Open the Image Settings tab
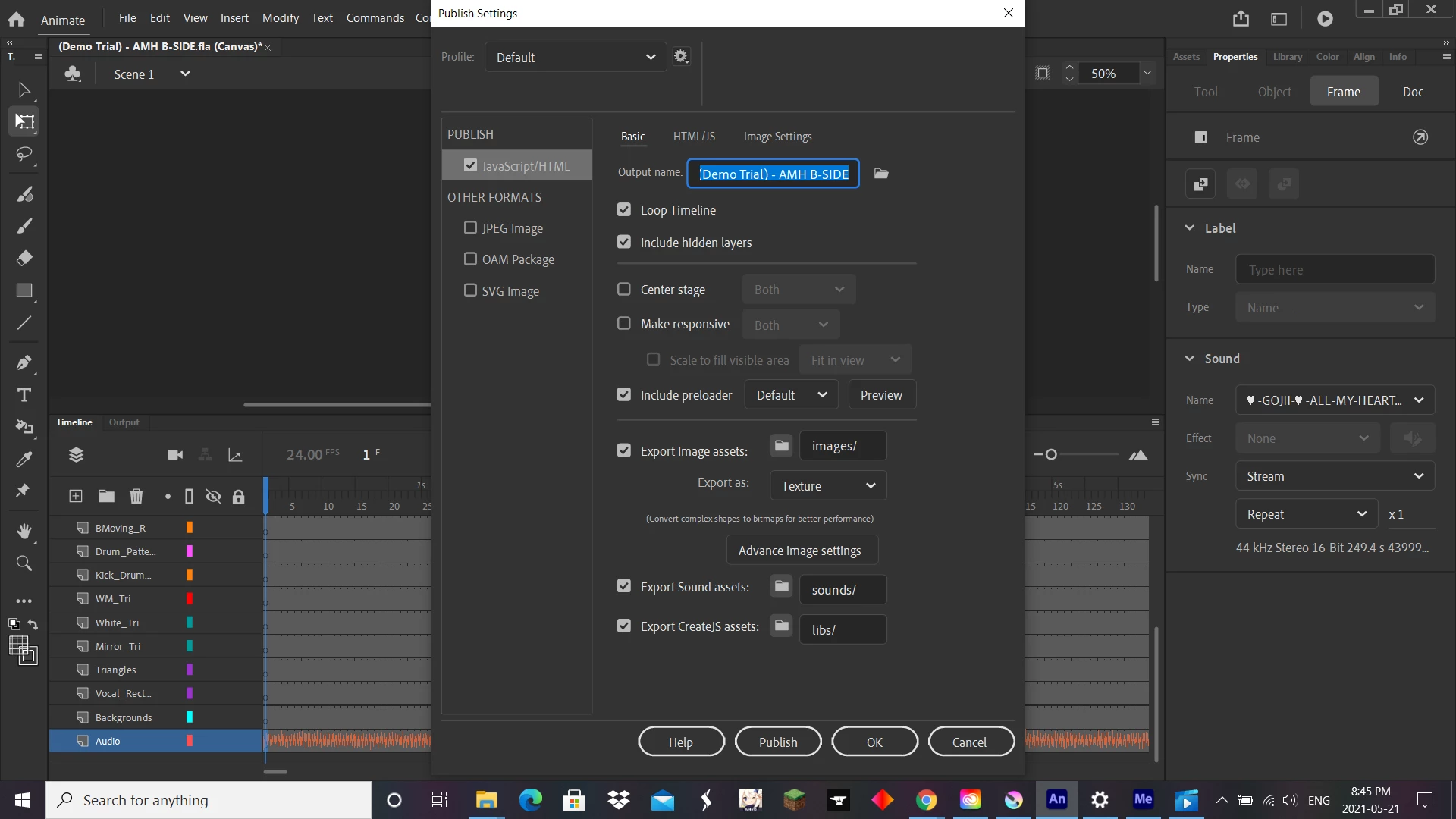The image size is (1456, 819). point(777,136)
